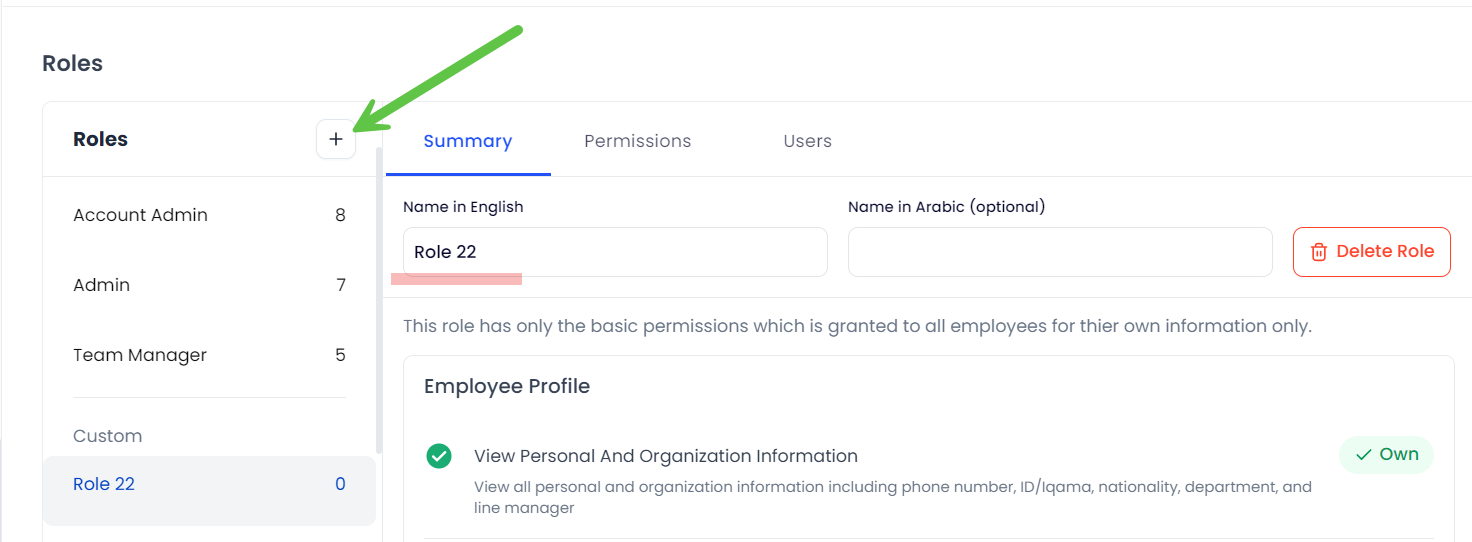Click the Name in Arabic (optional) label
1472x542 pixels.
click(x=946, y=207)
